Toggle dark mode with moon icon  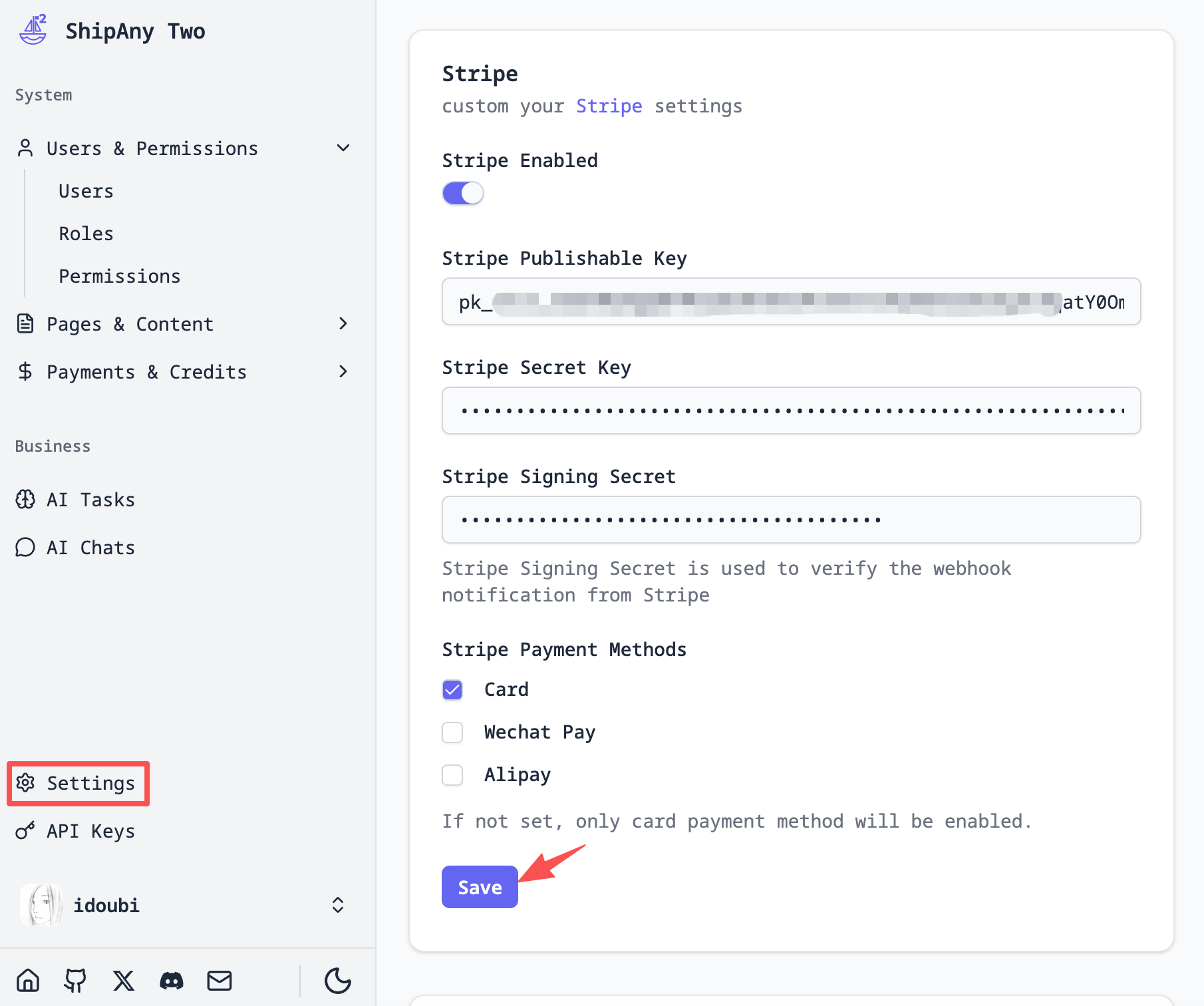point(338,980)
